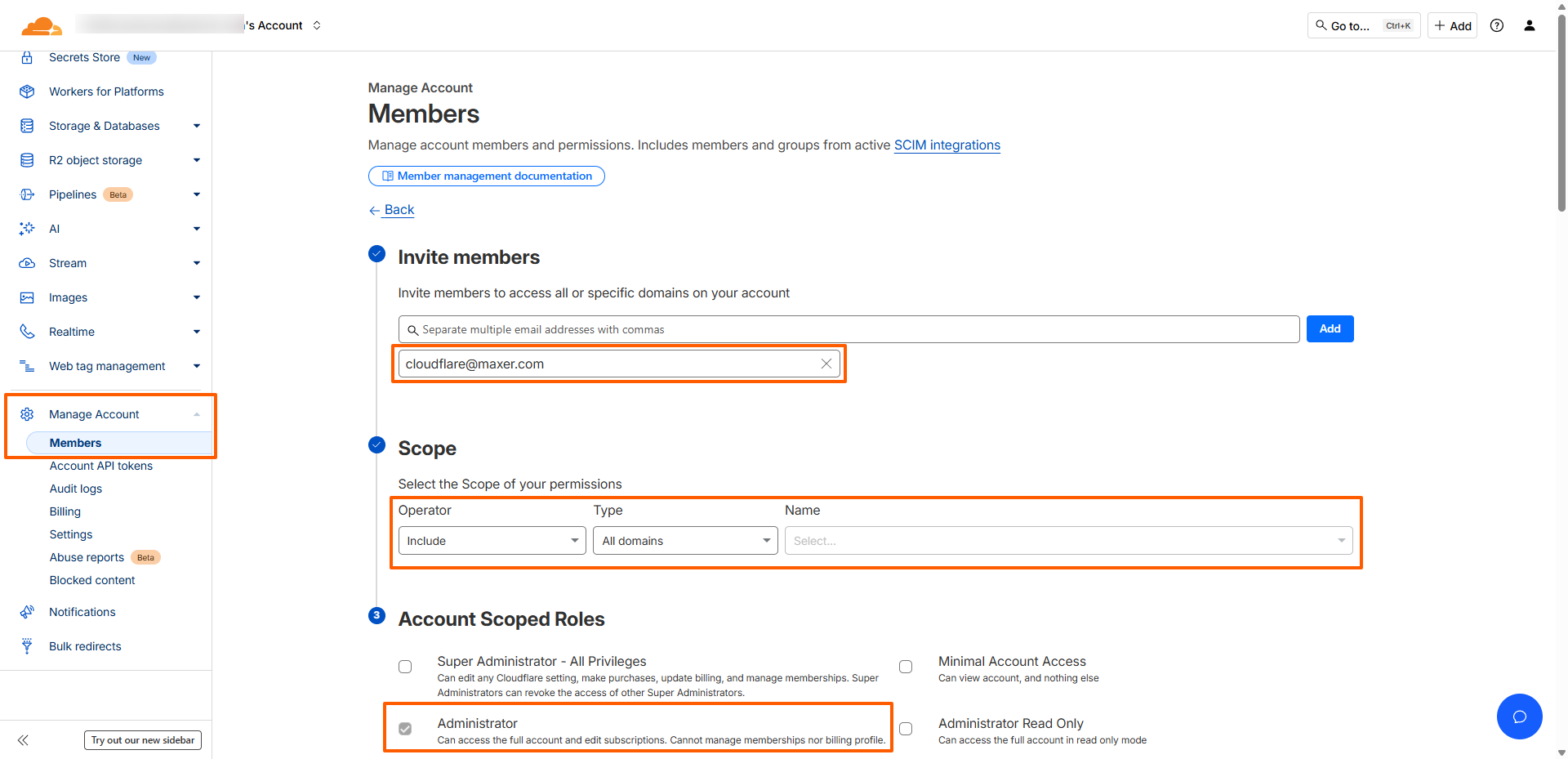1568x759 pixels.
Task: Click the Bulk redirects icon
Action: (x=27, y=646)
